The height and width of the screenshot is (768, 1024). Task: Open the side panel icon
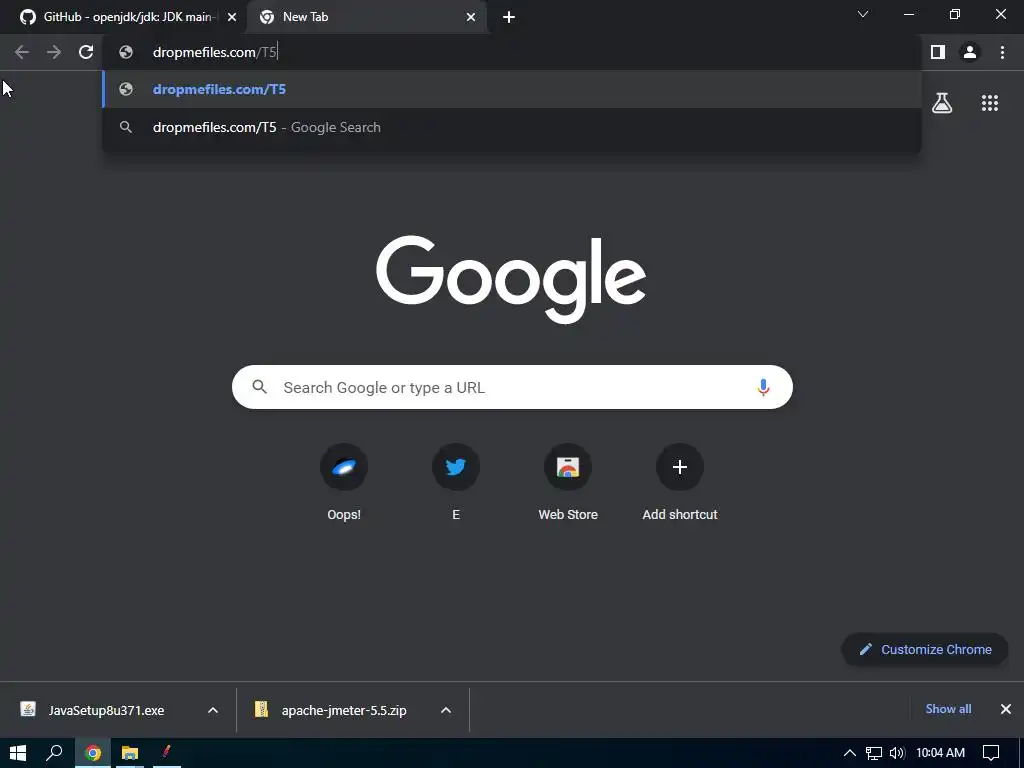938,52
